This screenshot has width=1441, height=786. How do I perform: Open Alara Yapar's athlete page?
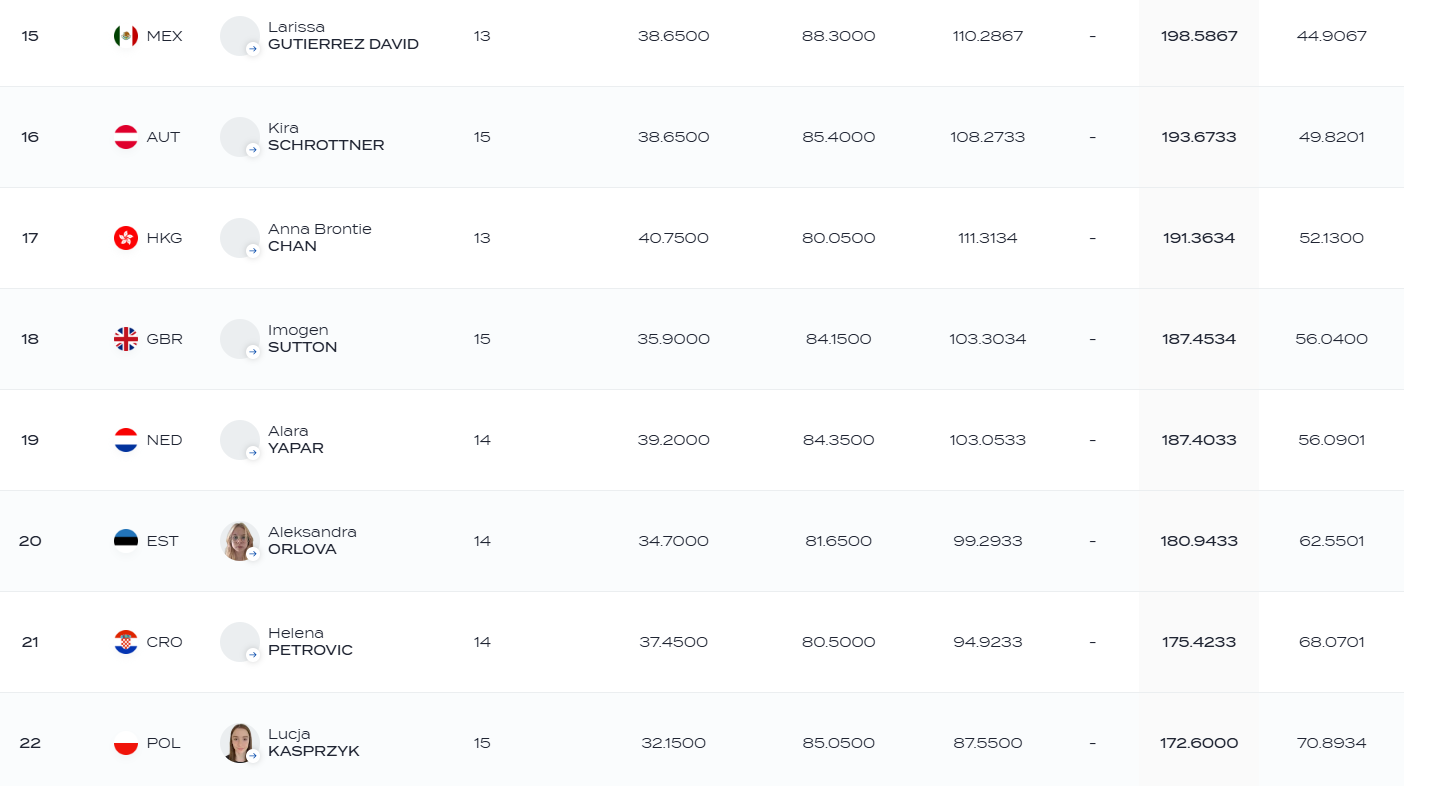pyautogui.click(x=296, y=440)
